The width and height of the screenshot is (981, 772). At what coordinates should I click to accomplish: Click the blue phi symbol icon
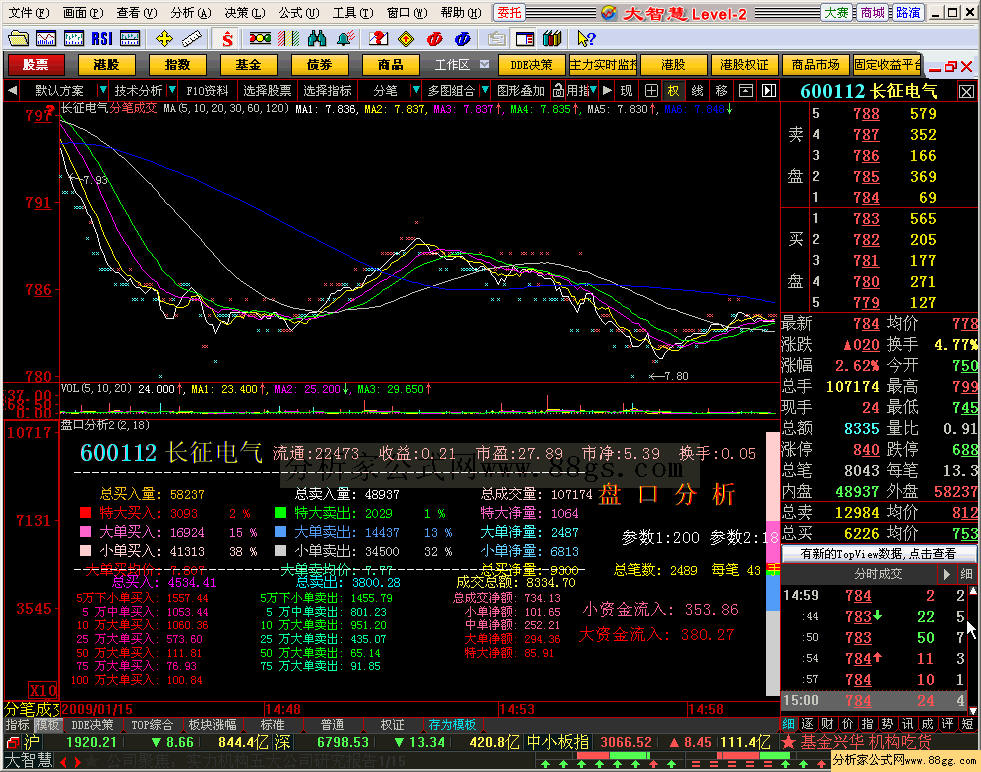coord(462,39)
